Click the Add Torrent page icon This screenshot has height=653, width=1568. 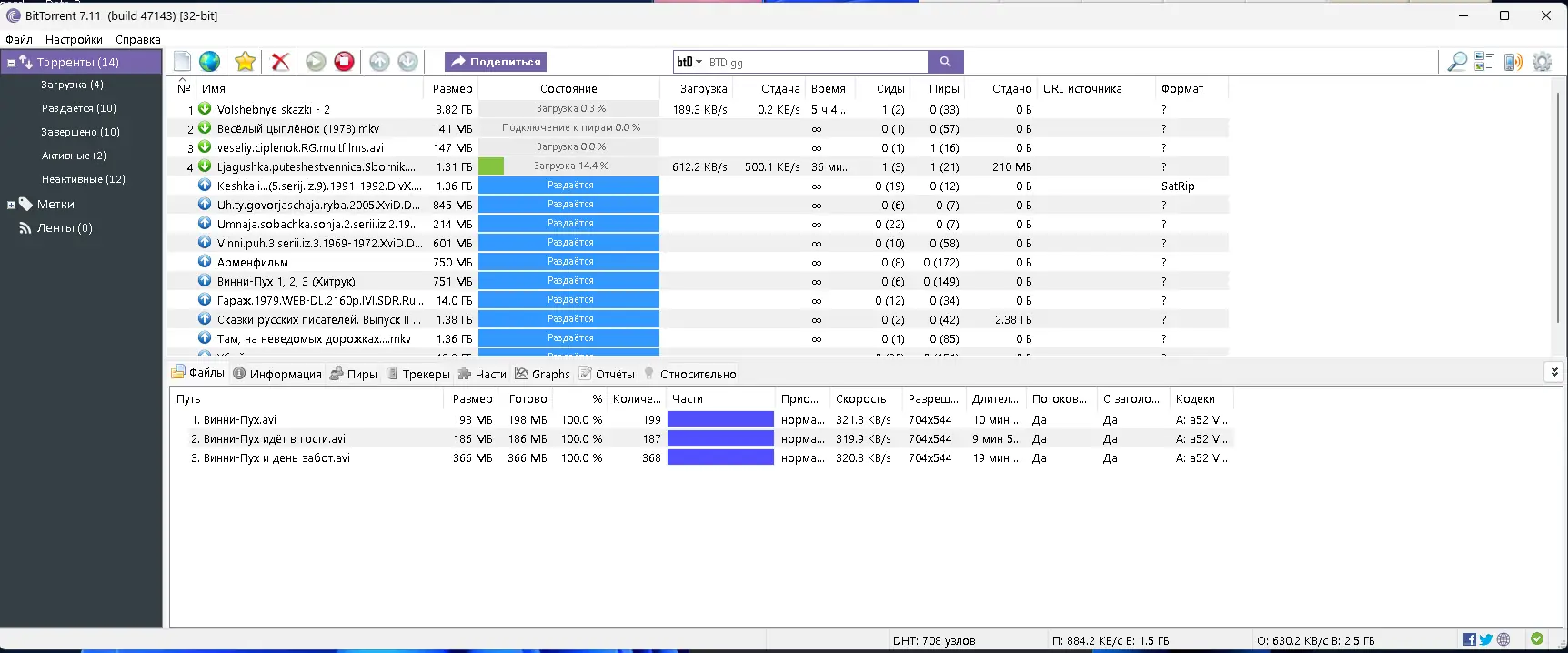183,61
